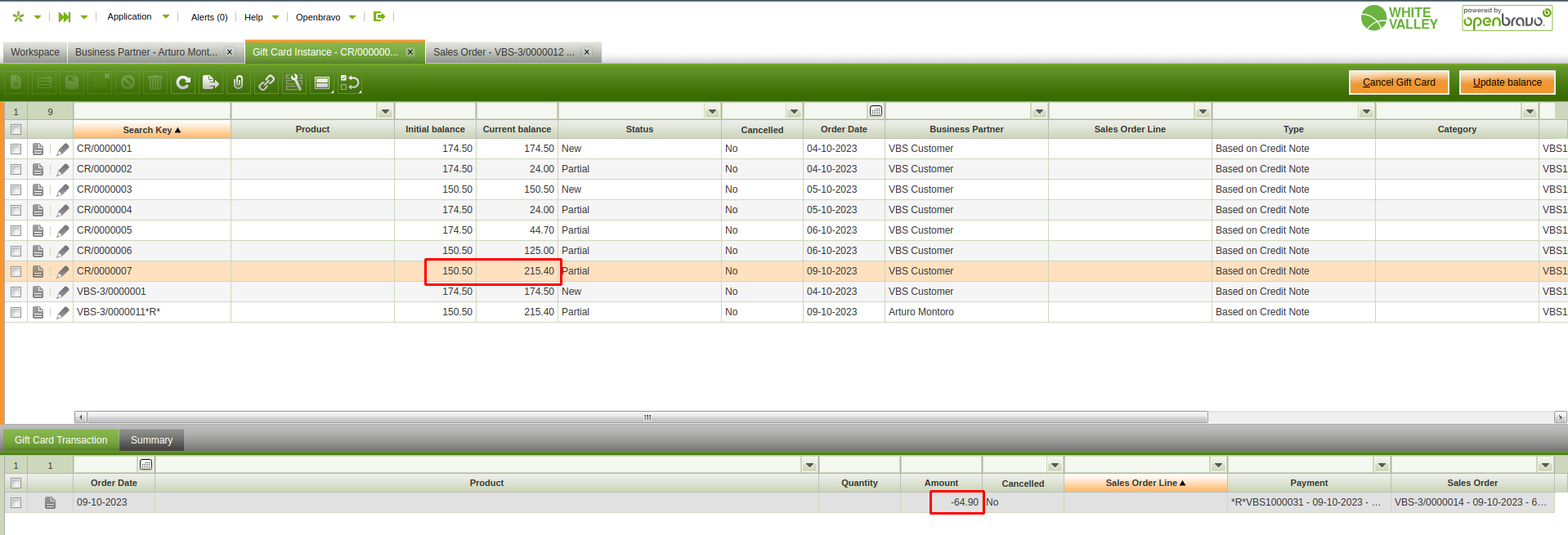The image size is (1568, 535).
Task: Open the Order Date filter calendar icon
Action: click(x=876, y=111)
